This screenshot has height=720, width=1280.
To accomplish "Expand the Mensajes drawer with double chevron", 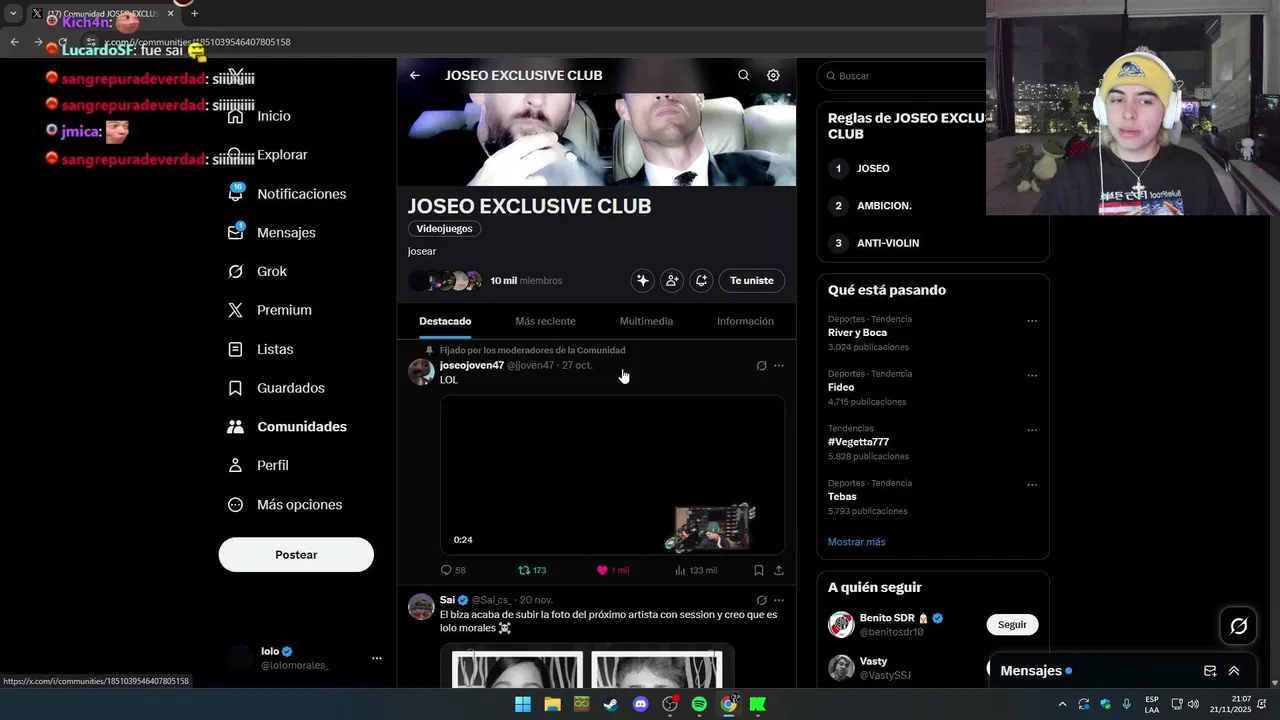I will (x=1234, y=671).
